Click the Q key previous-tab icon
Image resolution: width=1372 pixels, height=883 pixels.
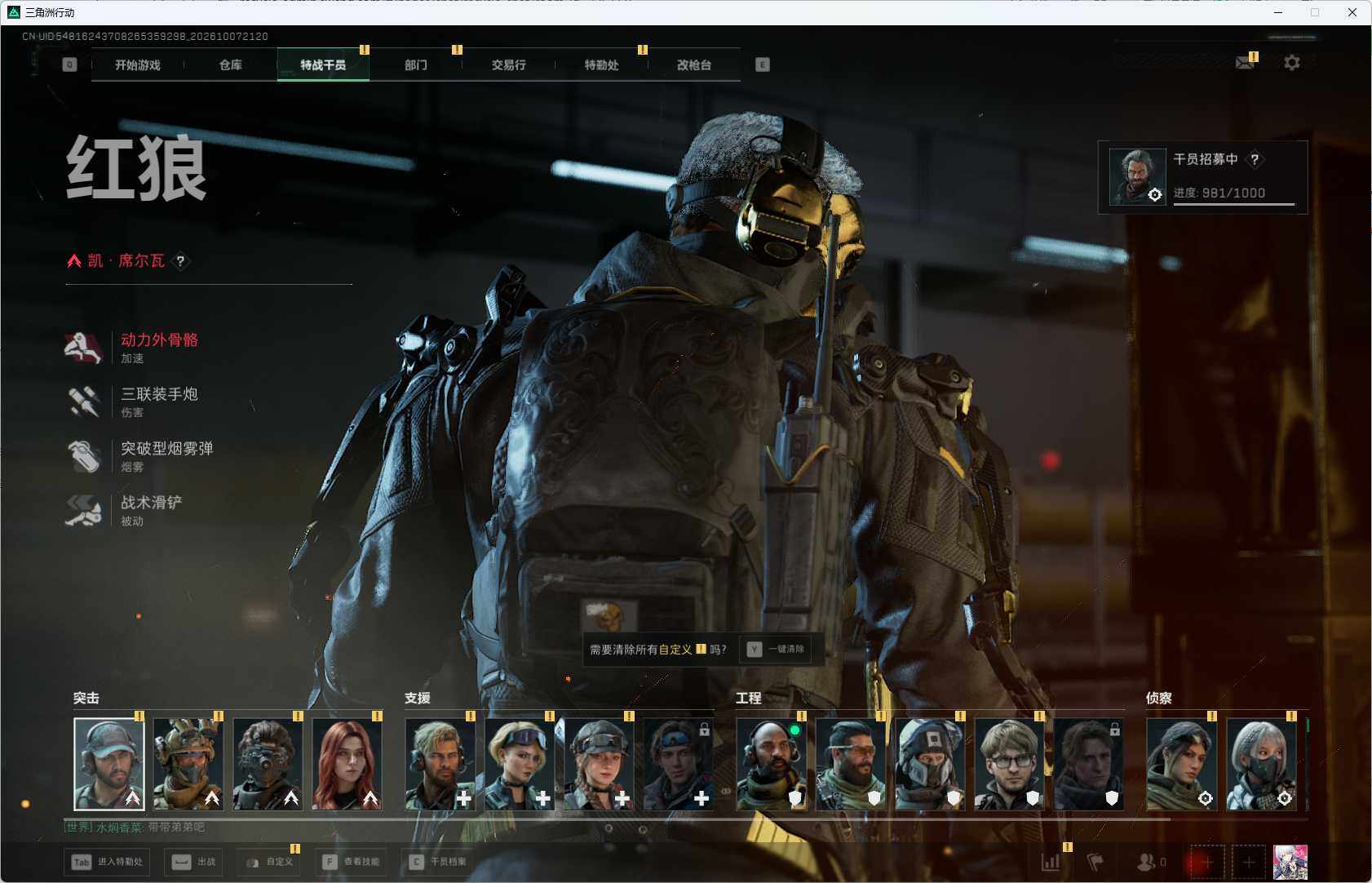[69, 64]
